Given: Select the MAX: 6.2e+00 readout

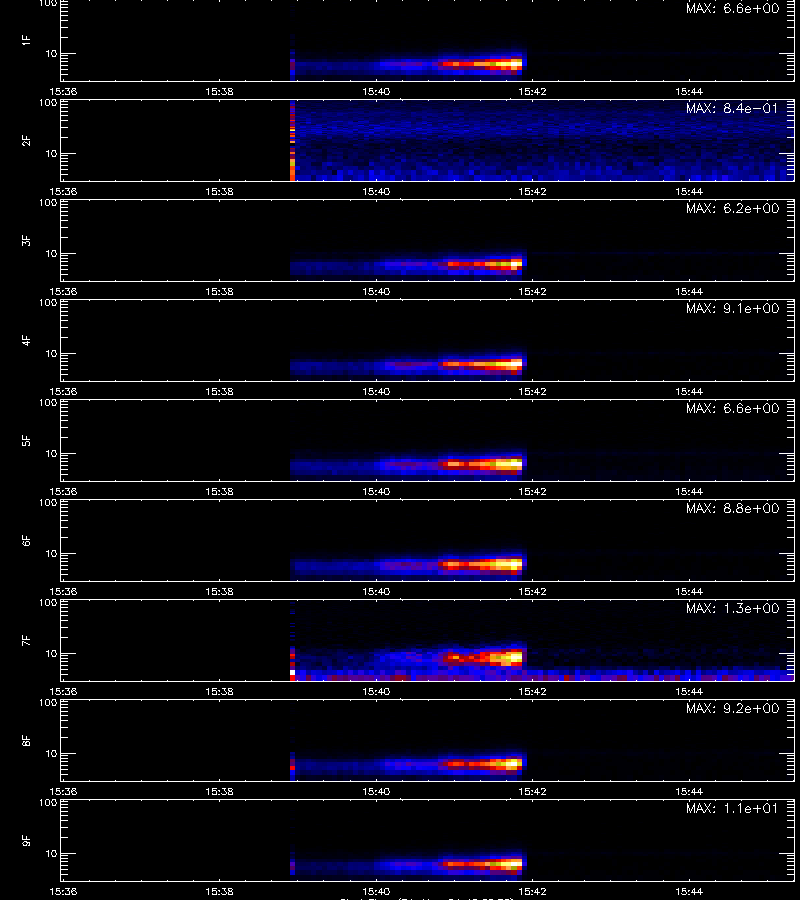Looking at the screenshot, I should (732, 208).
